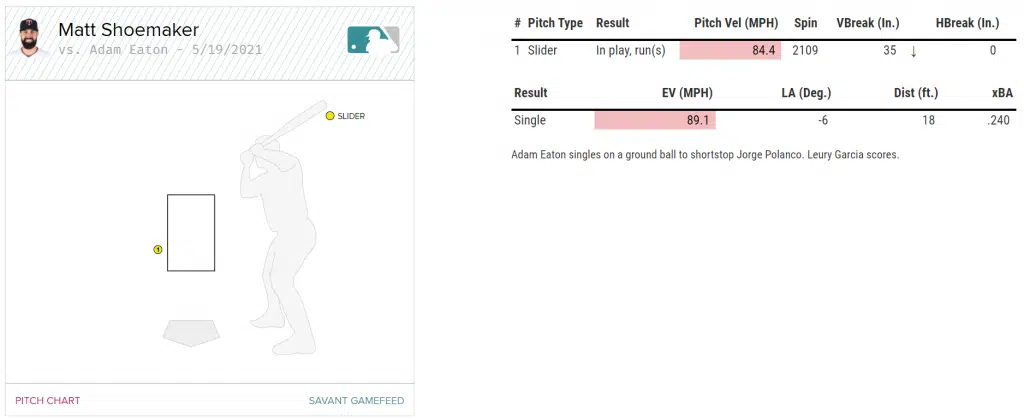Image resolution: width=1024 pixels, height=420 pixels.
Task: Click the highlighted 84.4 pitch velocity cell
Action: [x=729, y=51]
